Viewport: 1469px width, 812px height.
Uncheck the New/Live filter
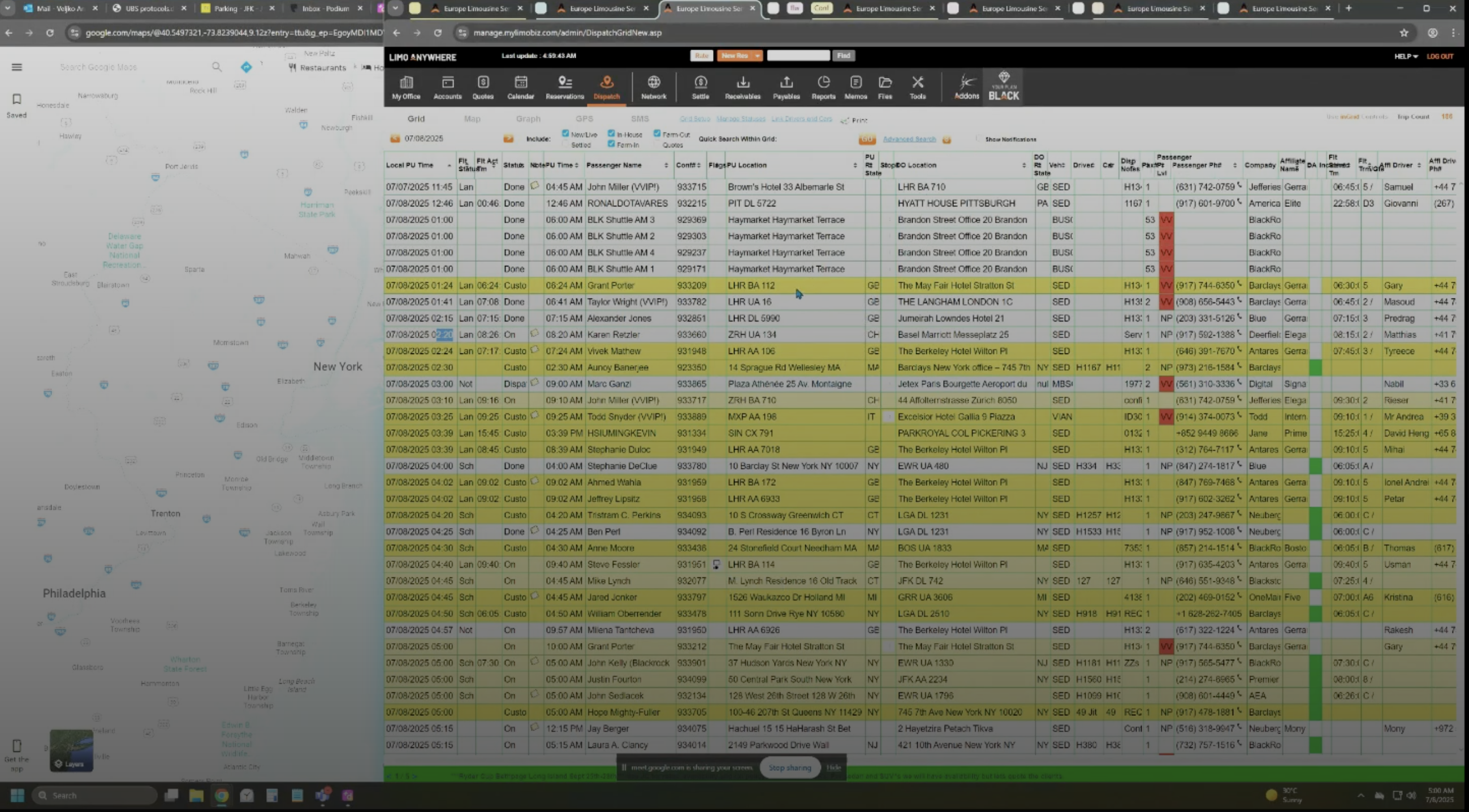565,134
